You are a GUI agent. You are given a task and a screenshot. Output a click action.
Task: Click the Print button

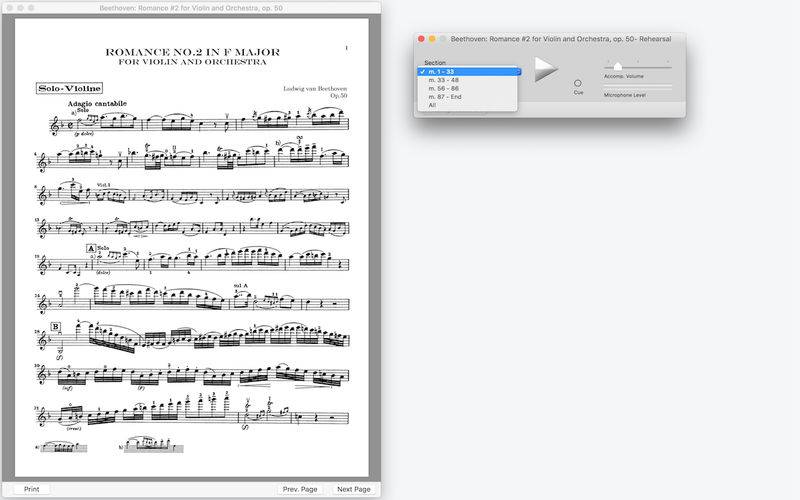(31, 489)
